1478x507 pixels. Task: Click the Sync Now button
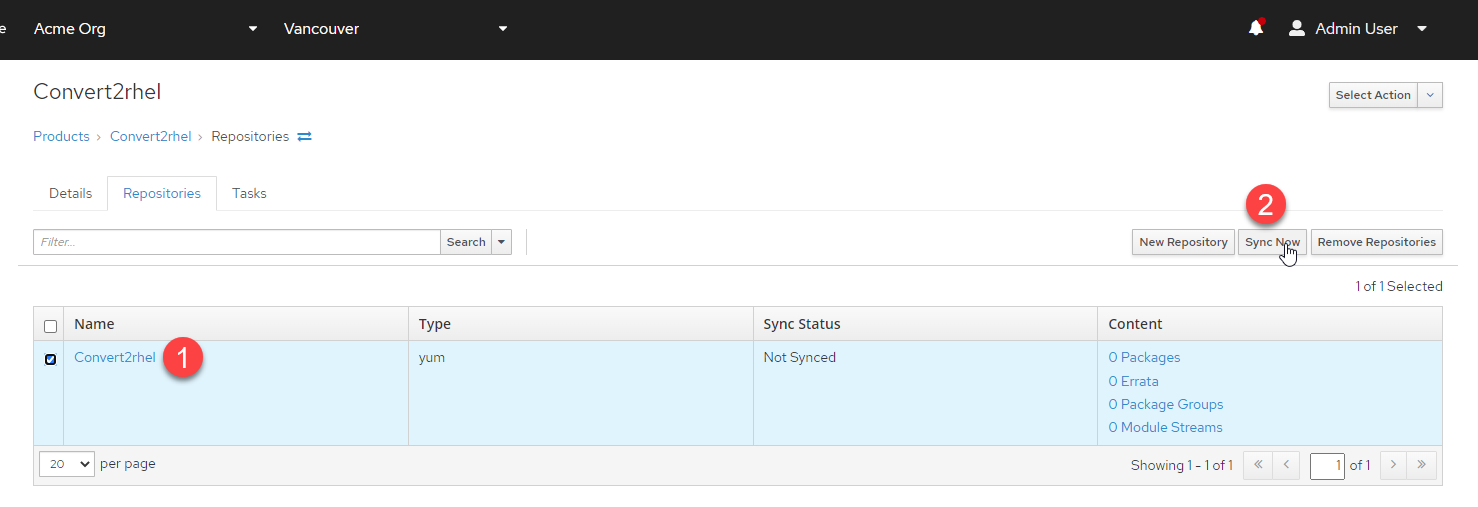(1272, 242)
